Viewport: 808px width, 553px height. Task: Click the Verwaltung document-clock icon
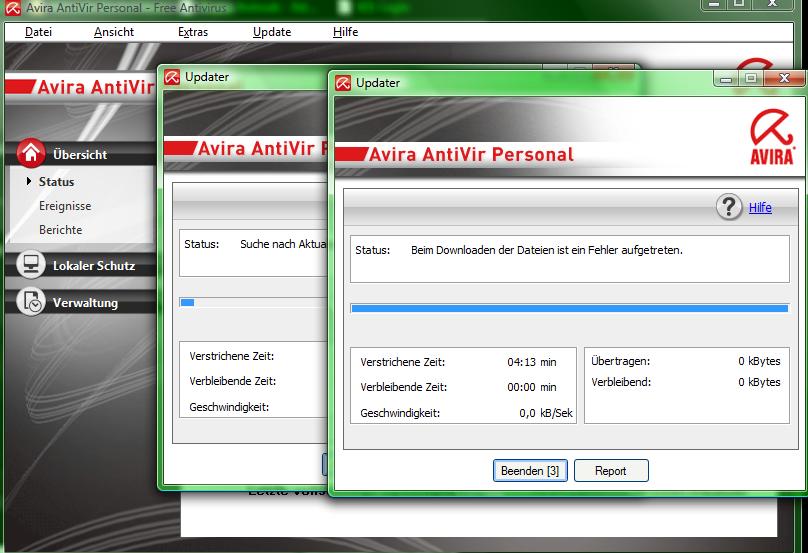pos(31,301)
